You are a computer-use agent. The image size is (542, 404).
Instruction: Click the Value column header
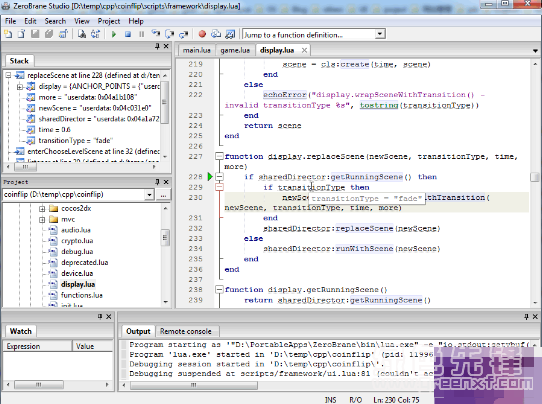93,346
